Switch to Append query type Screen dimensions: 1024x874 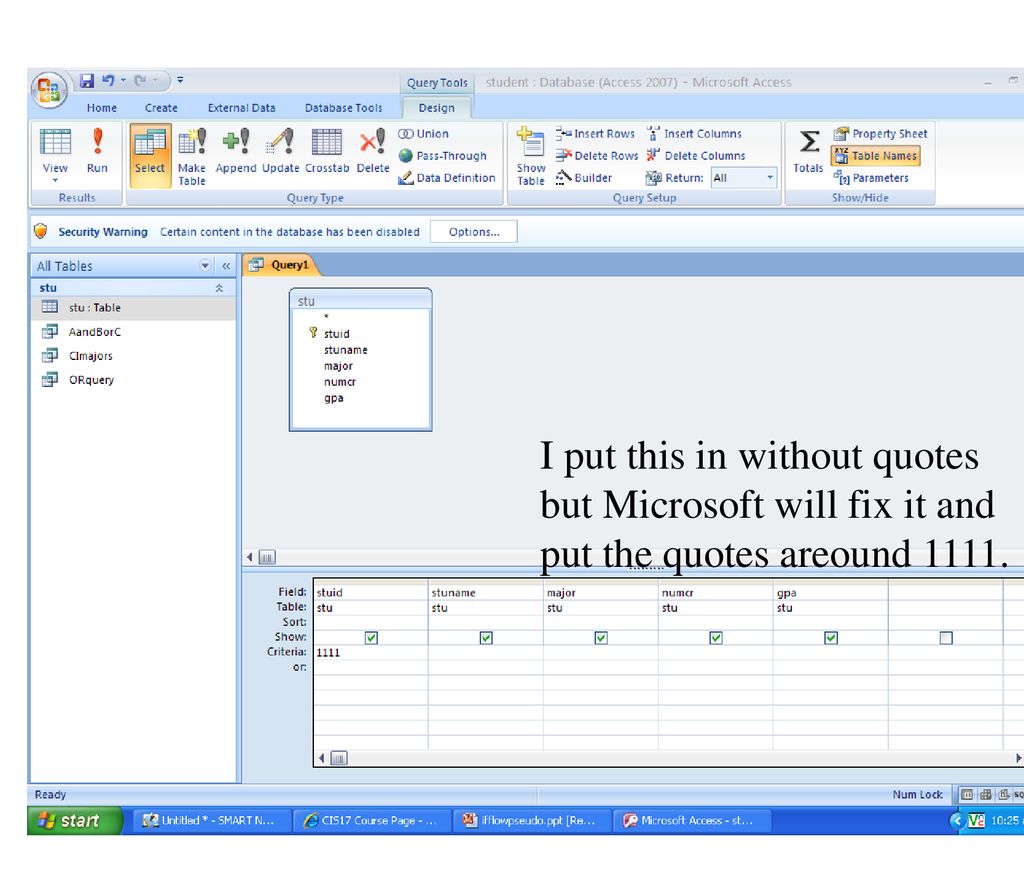[x=236, y=152]
